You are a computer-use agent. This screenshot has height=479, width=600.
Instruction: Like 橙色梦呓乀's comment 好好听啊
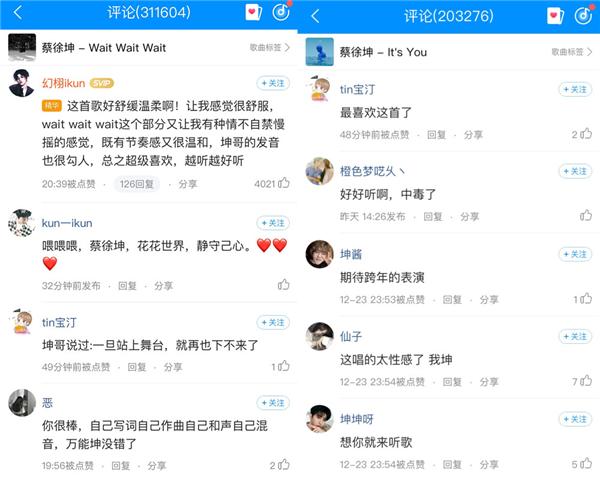[x=585, y=215]
